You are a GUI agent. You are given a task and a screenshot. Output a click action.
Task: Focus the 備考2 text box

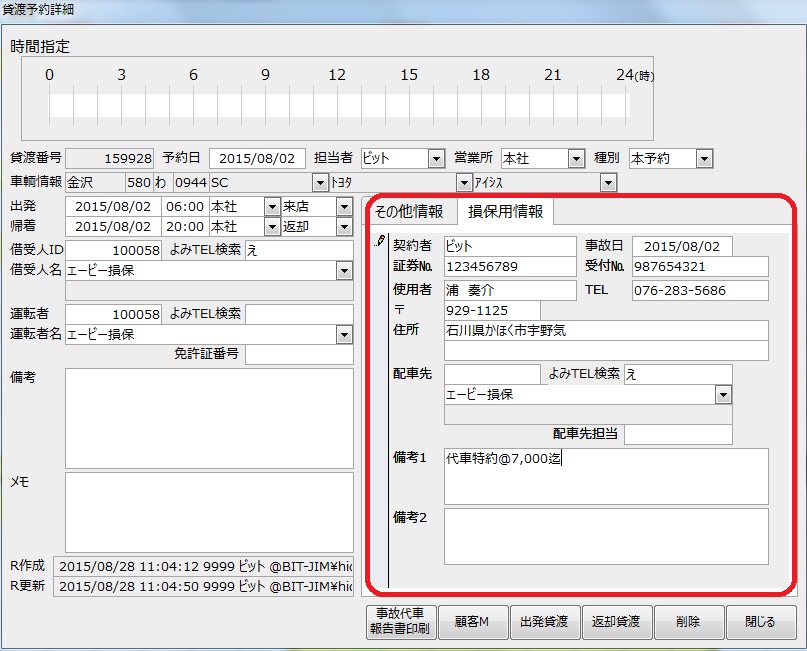pos(605,537)
